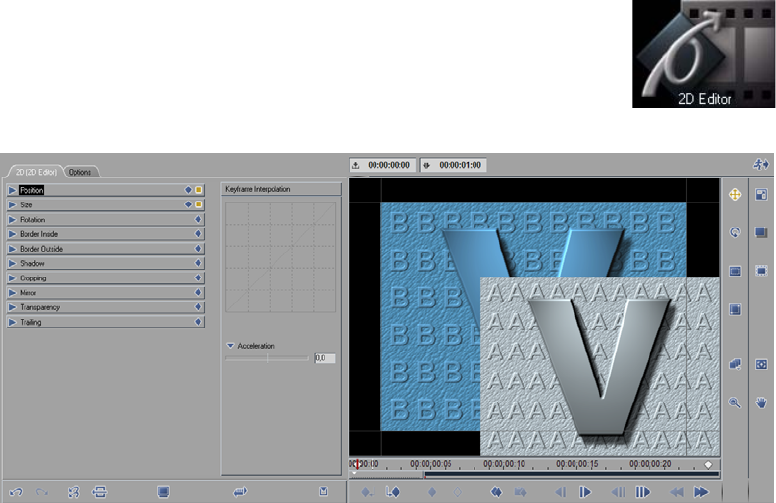Screen dimensions: 776x503
Task: Click the running man icon at top right
Action: point(761,164)
